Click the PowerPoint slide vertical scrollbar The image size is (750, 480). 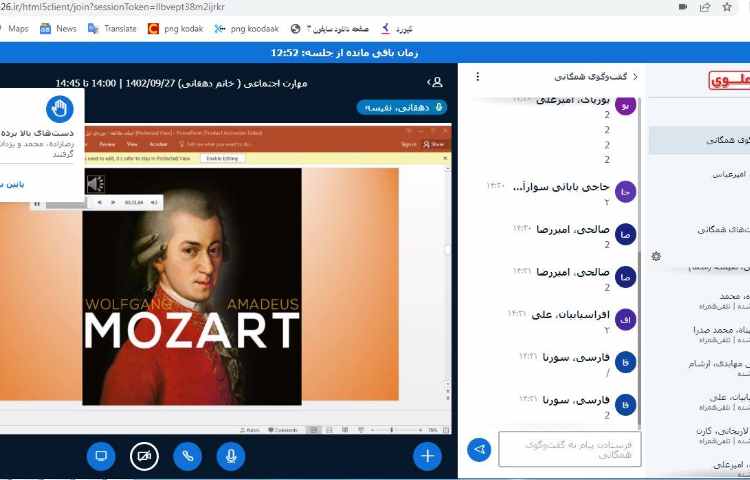[x=448, y=282]
